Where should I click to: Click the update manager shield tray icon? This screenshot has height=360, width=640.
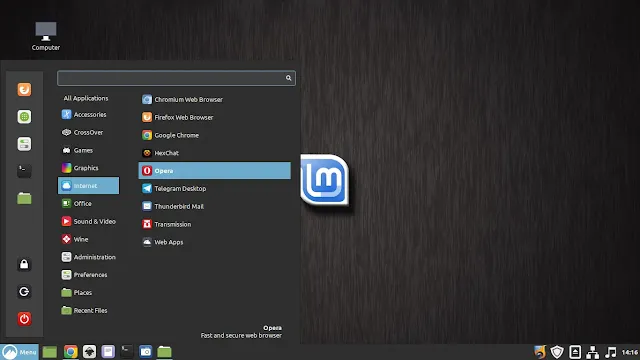click(x=557, y=352)
